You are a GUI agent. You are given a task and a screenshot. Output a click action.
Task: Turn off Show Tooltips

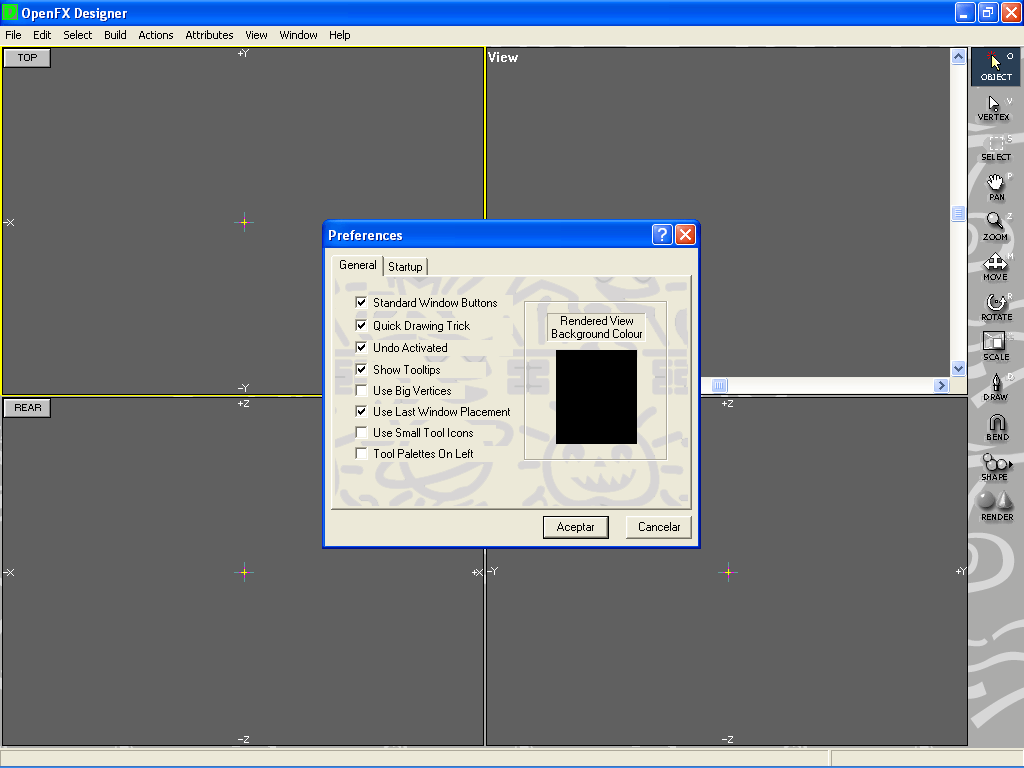point(361,370)
